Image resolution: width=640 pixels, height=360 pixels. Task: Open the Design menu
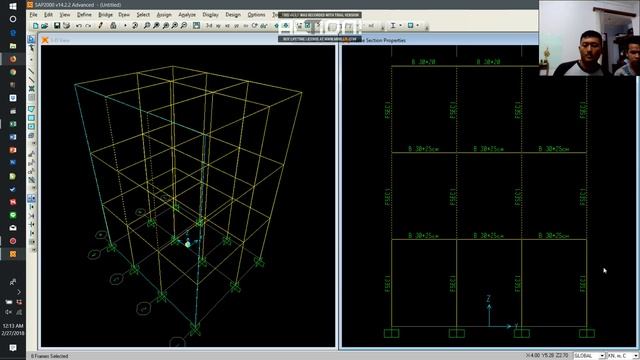233,15
